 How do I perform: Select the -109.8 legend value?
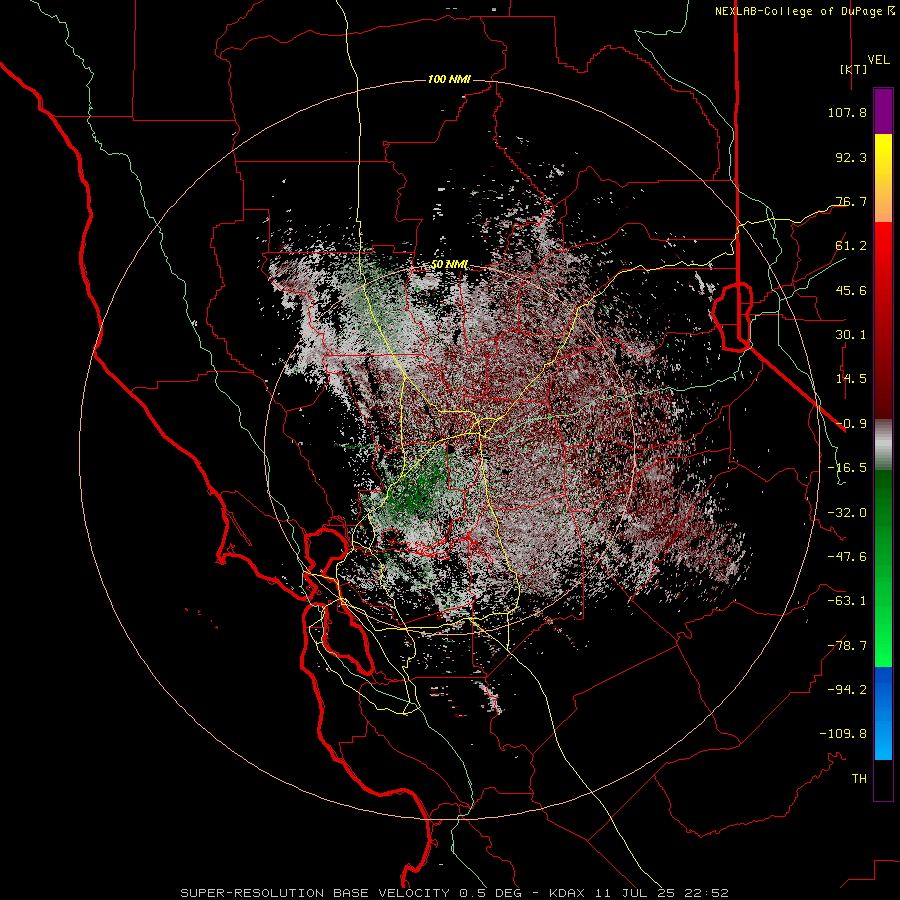(x=843, y=734)
